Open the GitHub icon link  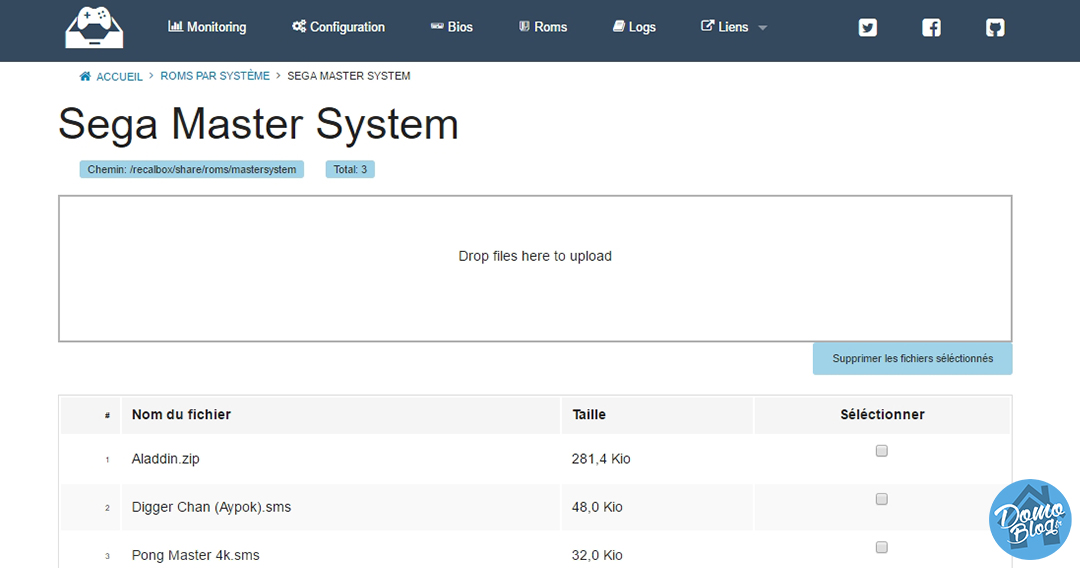click(995, 28)
